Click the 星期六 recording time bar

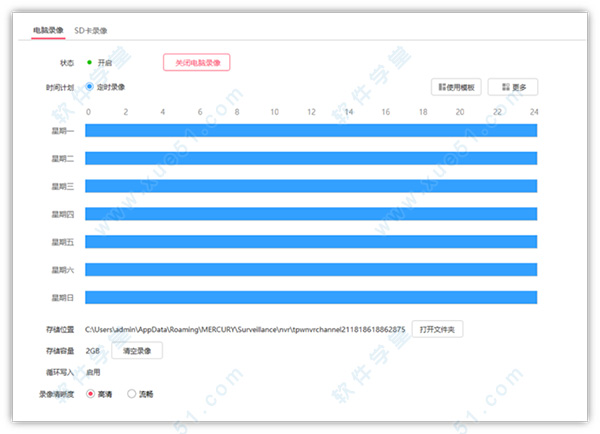311,269
